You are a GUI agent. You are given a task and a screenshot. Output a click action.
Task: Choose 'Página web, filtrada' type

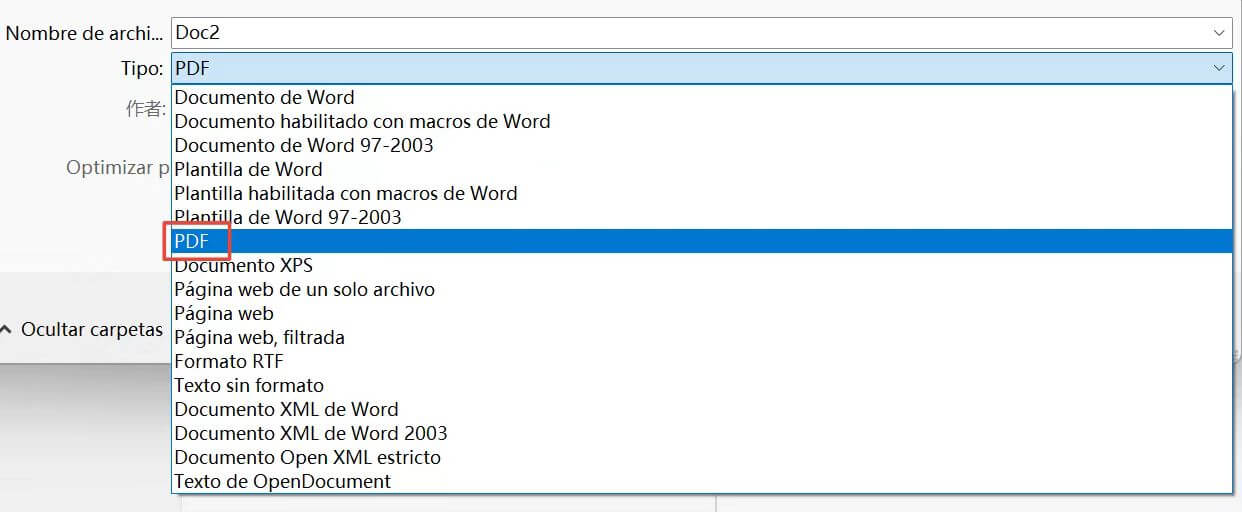click(702, 337)
